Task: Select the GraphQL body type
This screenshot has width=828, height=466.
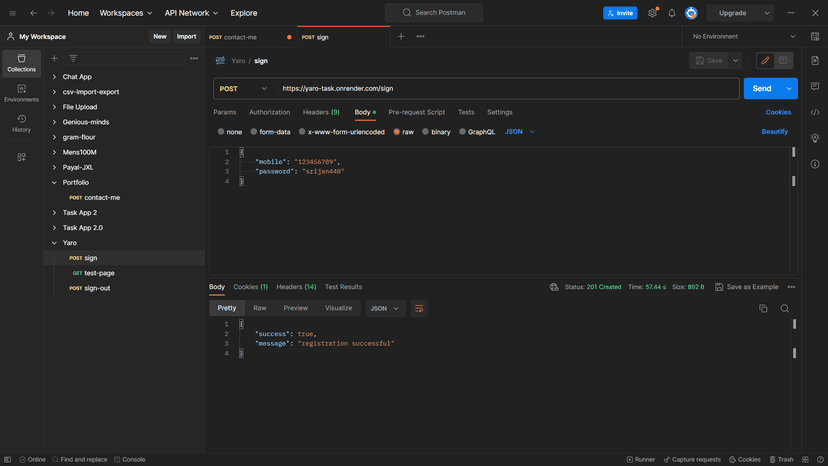Action: point(477,132)
